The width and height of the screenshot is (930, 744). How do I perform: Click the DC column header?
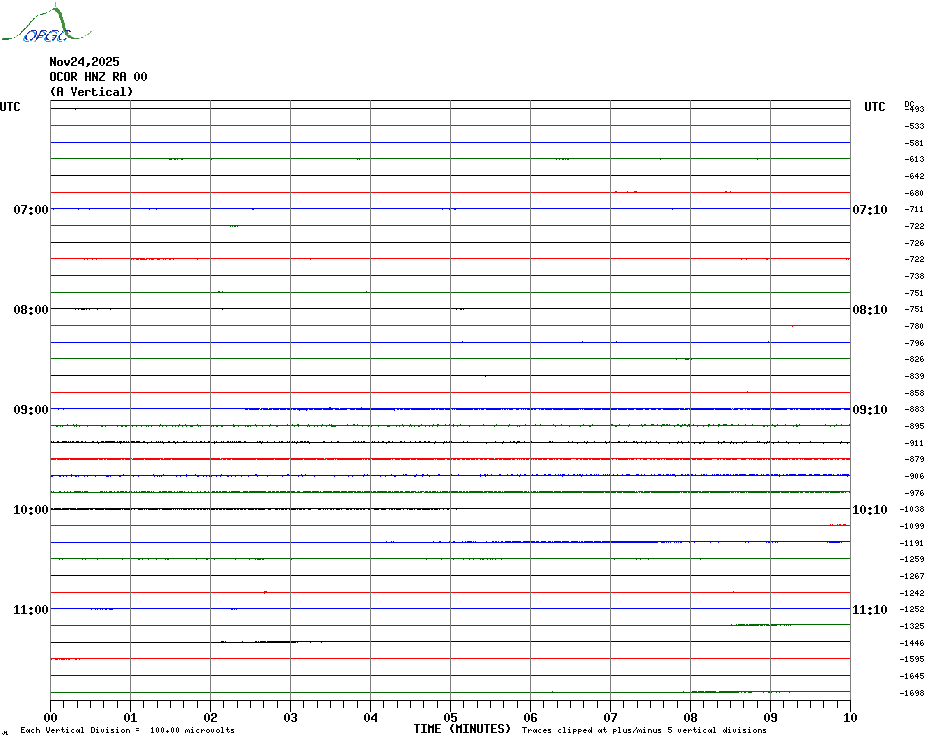[x=909, y=103]
